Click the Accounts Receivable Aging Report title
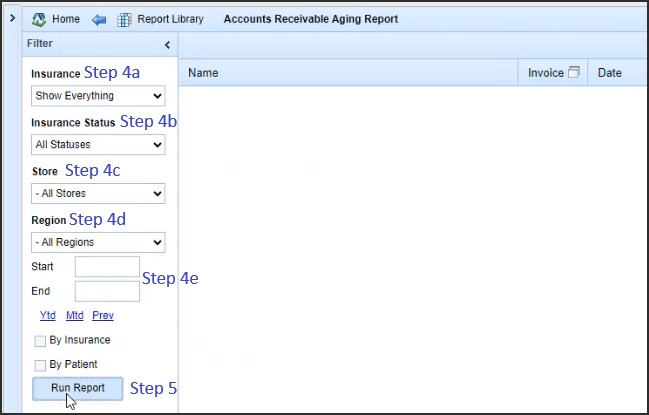Viewport: 649px width, 415px height. pyautogui.click(x=311, y=19)
